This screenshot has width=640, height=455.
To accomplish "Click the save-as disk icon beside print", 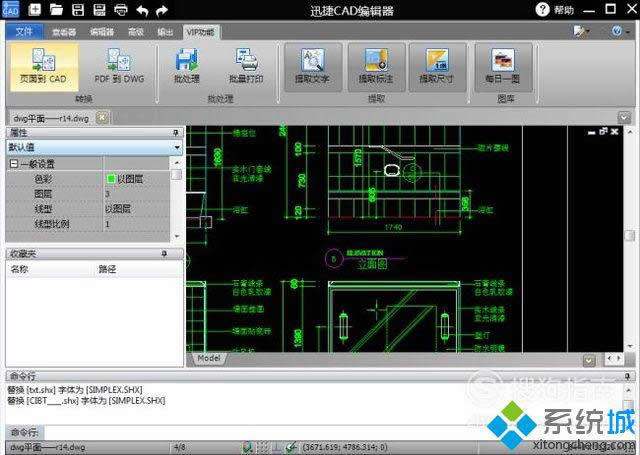I will tap(99, 9).
